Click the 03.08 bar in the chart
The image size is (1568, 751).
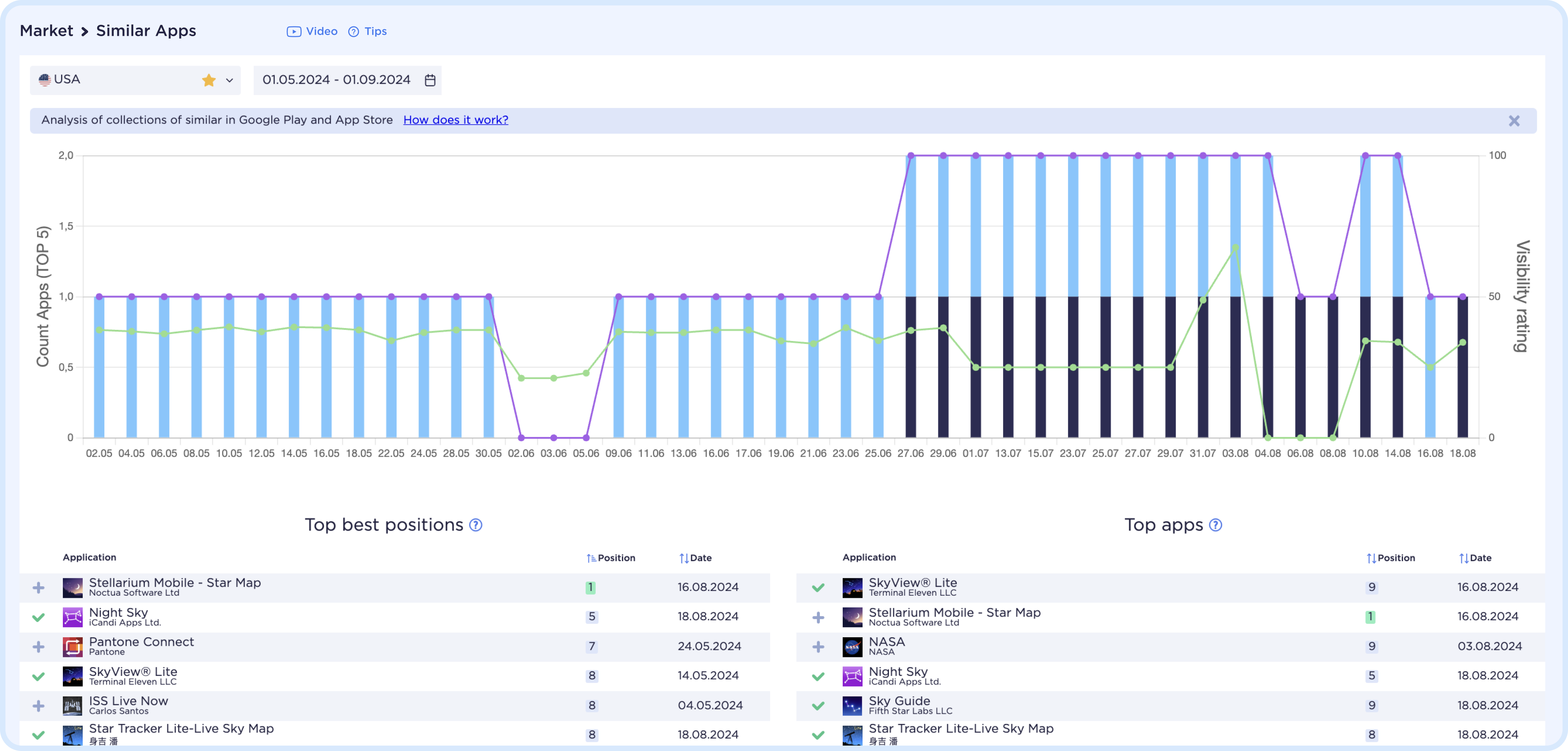click(x=1235, y=296)
